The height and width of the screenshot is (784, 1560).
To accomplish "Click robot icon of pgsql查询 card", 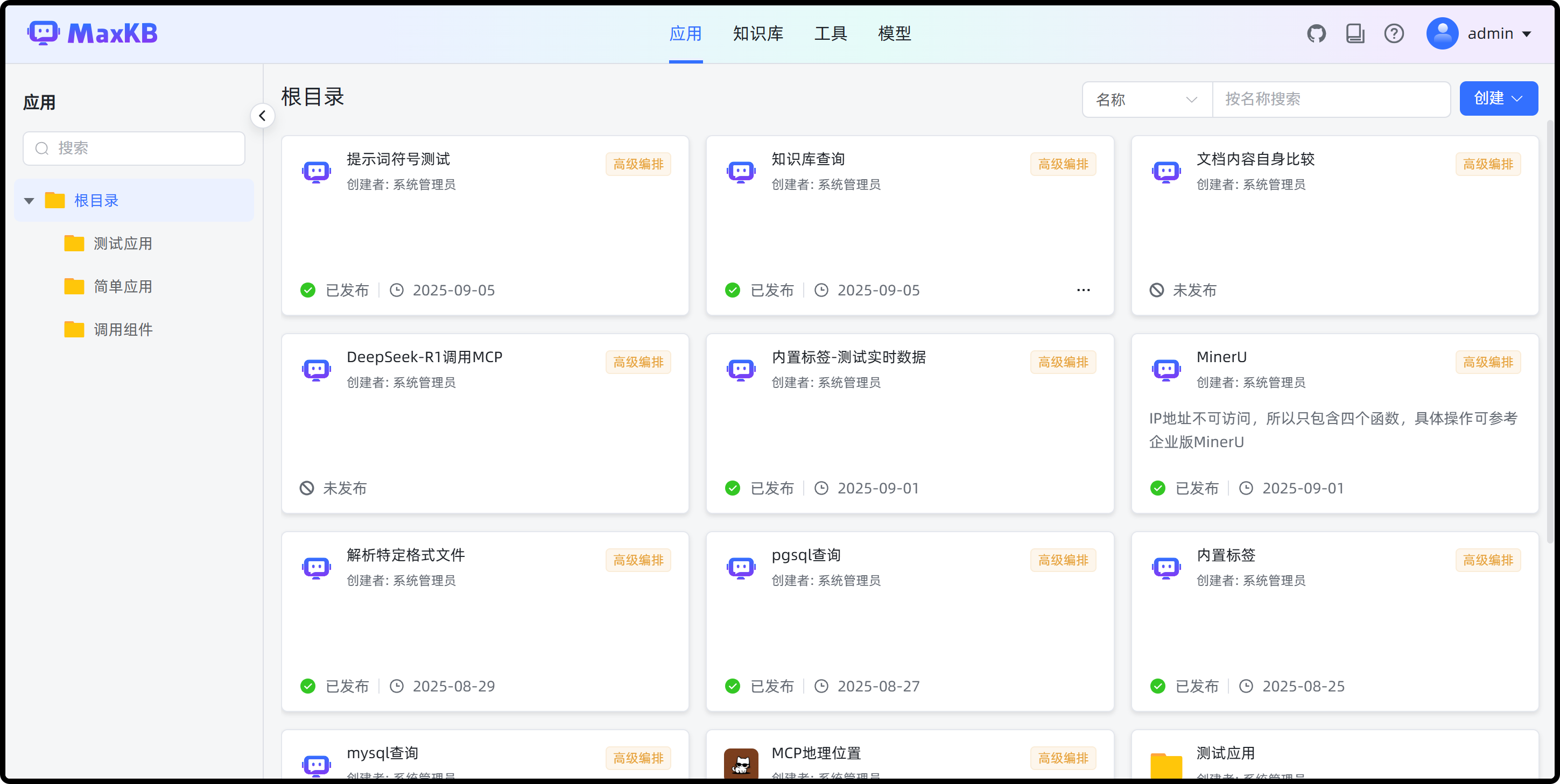I will 741,568.
